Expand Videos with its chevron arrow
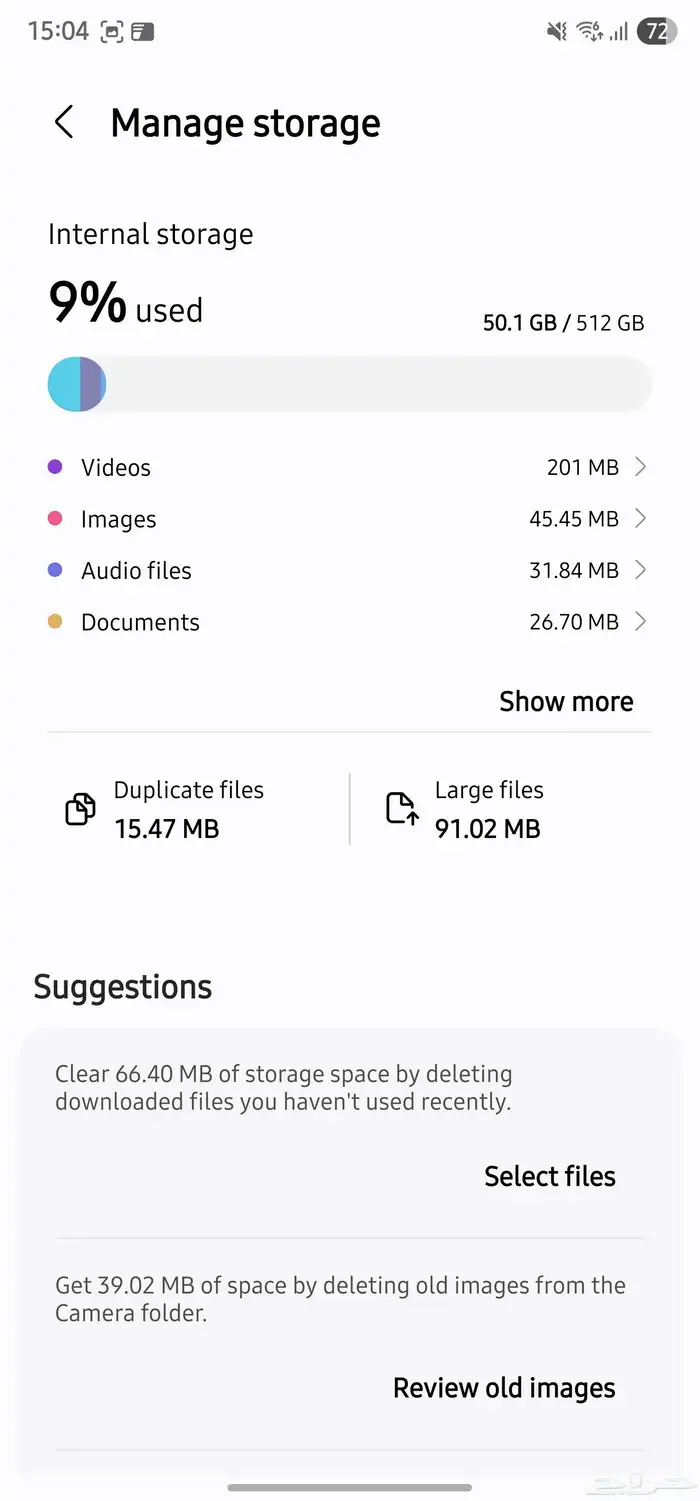Viewport: 700px width, 1501px height. [641, 467]
